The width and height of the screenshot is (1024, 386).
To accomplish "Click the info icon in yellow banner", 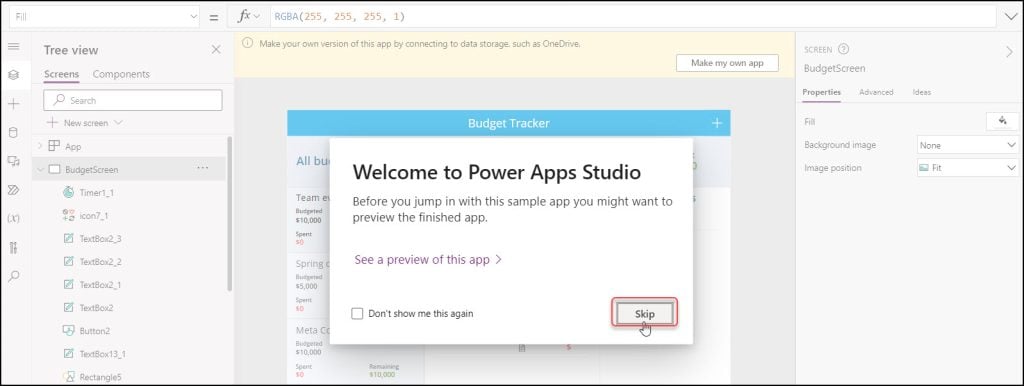I will pos(248,44).
